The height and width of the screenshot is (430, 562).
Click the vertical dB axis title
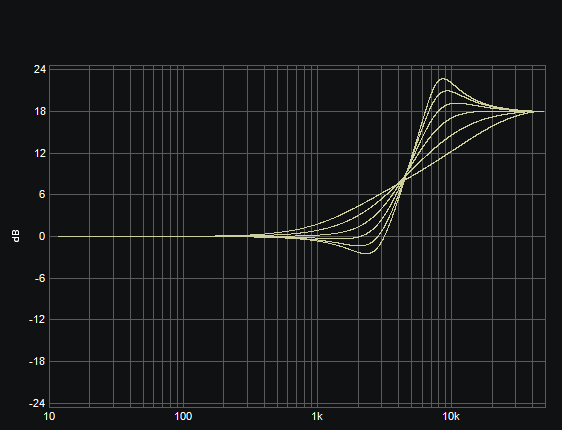(x=16, y=236)
